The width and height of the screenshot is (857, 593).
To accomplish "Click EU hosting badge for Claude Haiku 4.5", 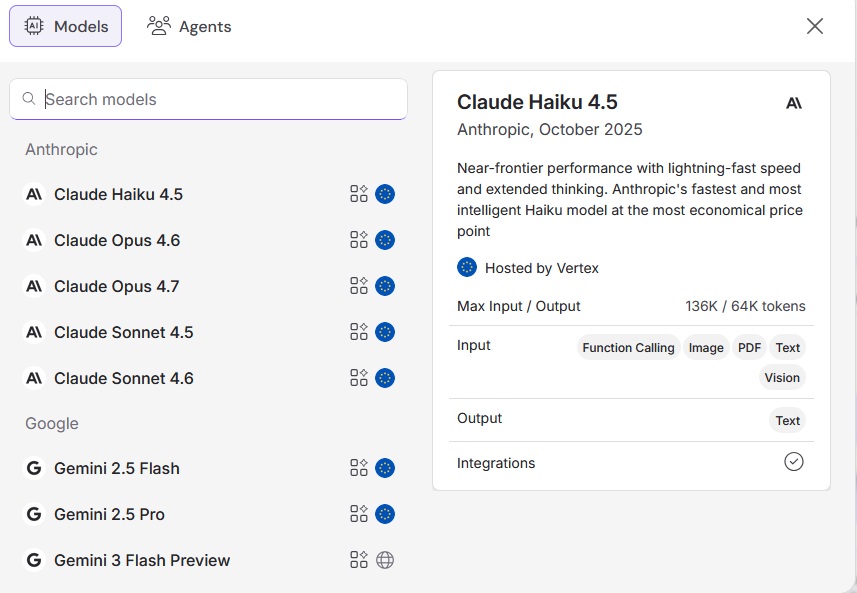I will coord(385,194).
